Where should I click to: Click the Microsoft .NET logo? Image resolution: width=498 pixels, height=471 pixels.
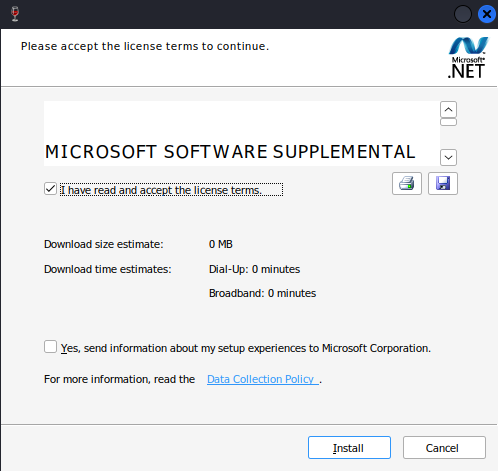(468, 58)
